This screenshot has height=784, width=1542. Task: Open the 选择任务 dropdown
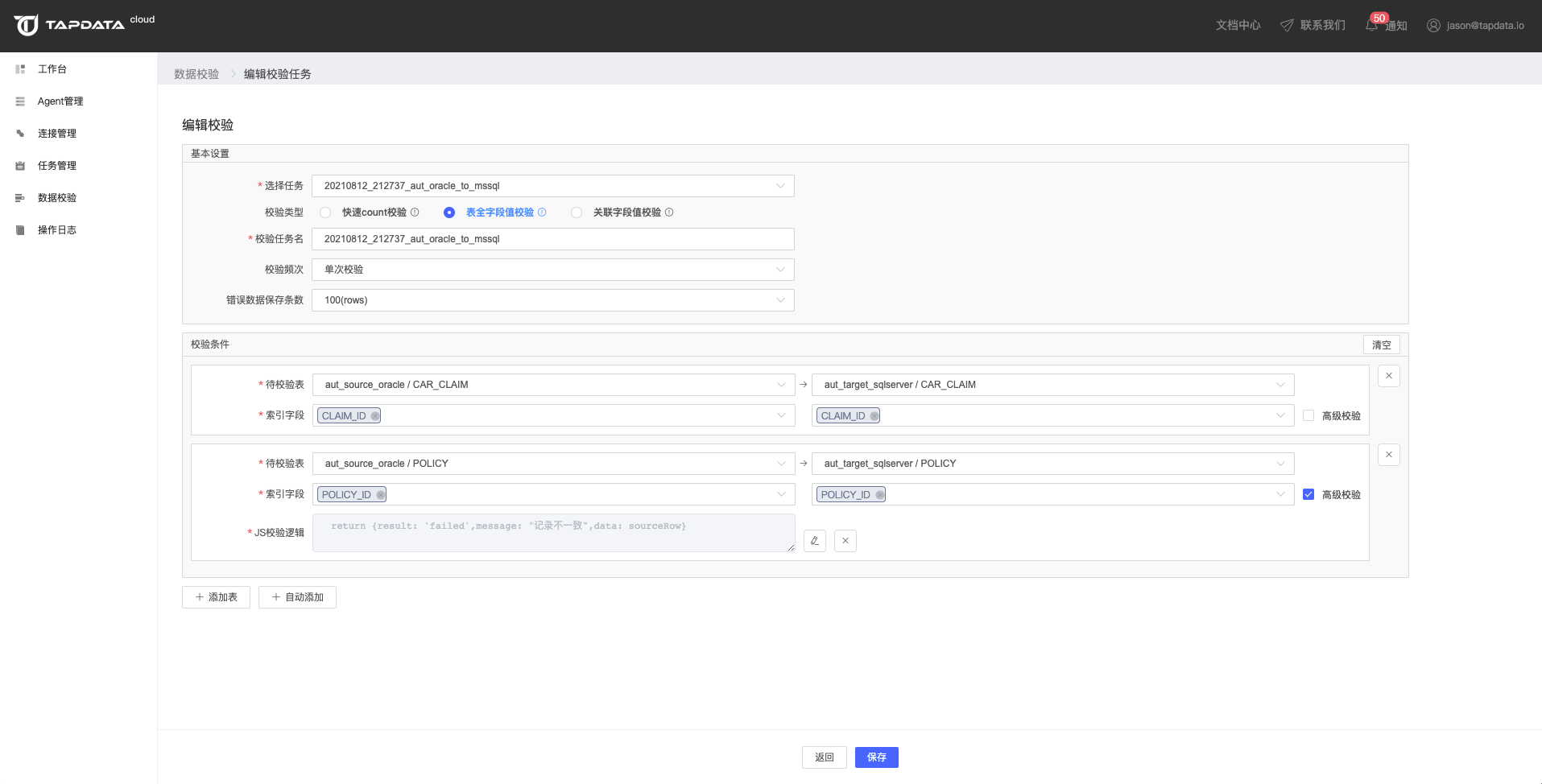(x=552, y=186)
